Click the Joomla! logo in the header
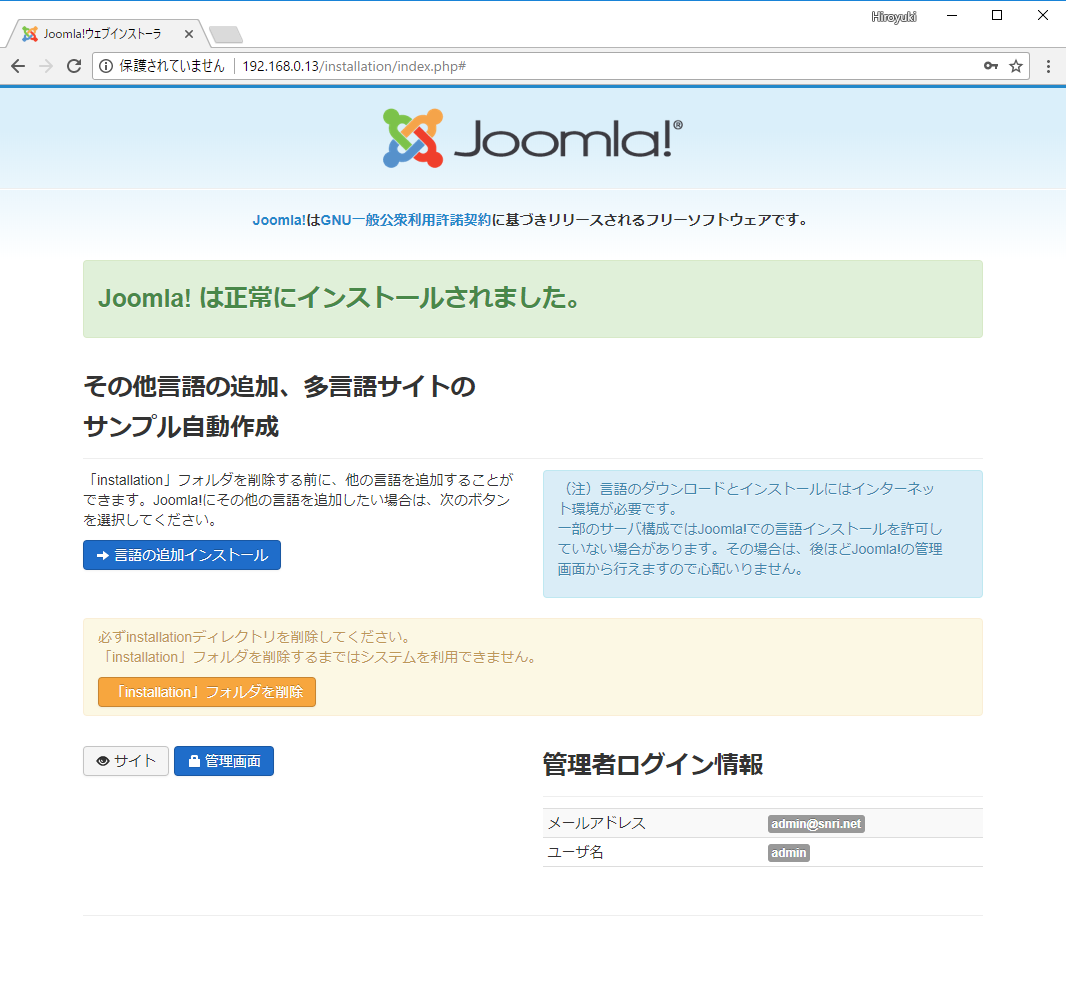The width and height of the screenshot is (1066, 989). tap(533, 138)
